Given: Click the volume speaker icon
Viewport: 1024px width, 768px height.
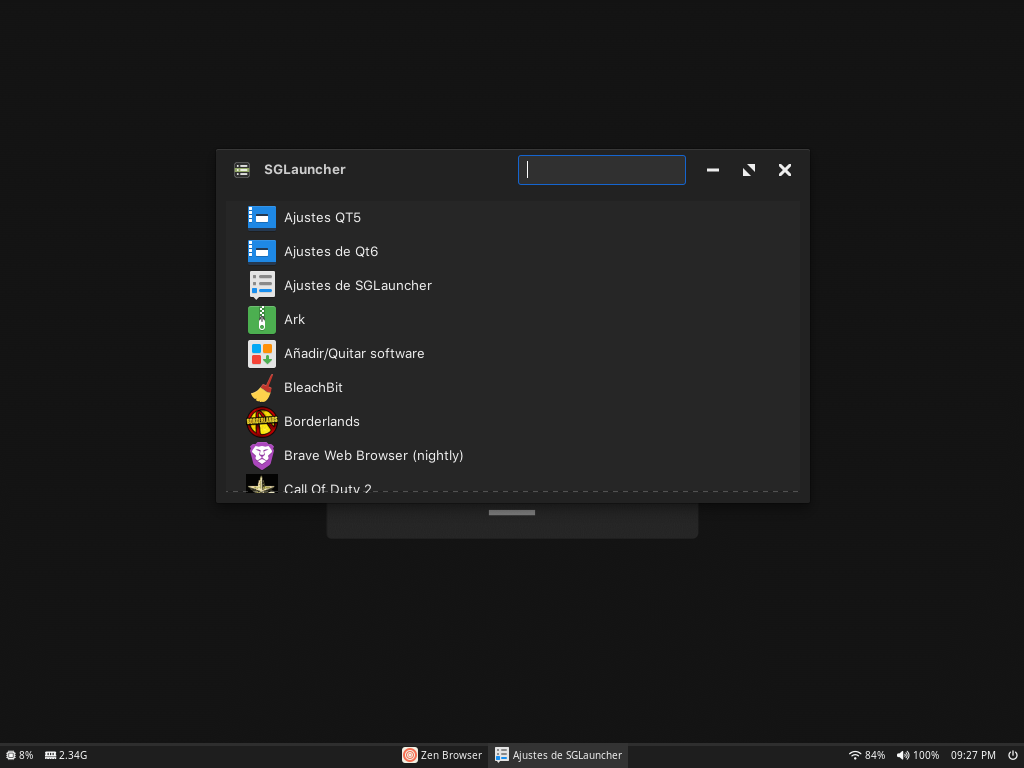Looking at the screenshot, I should point(903,755).
